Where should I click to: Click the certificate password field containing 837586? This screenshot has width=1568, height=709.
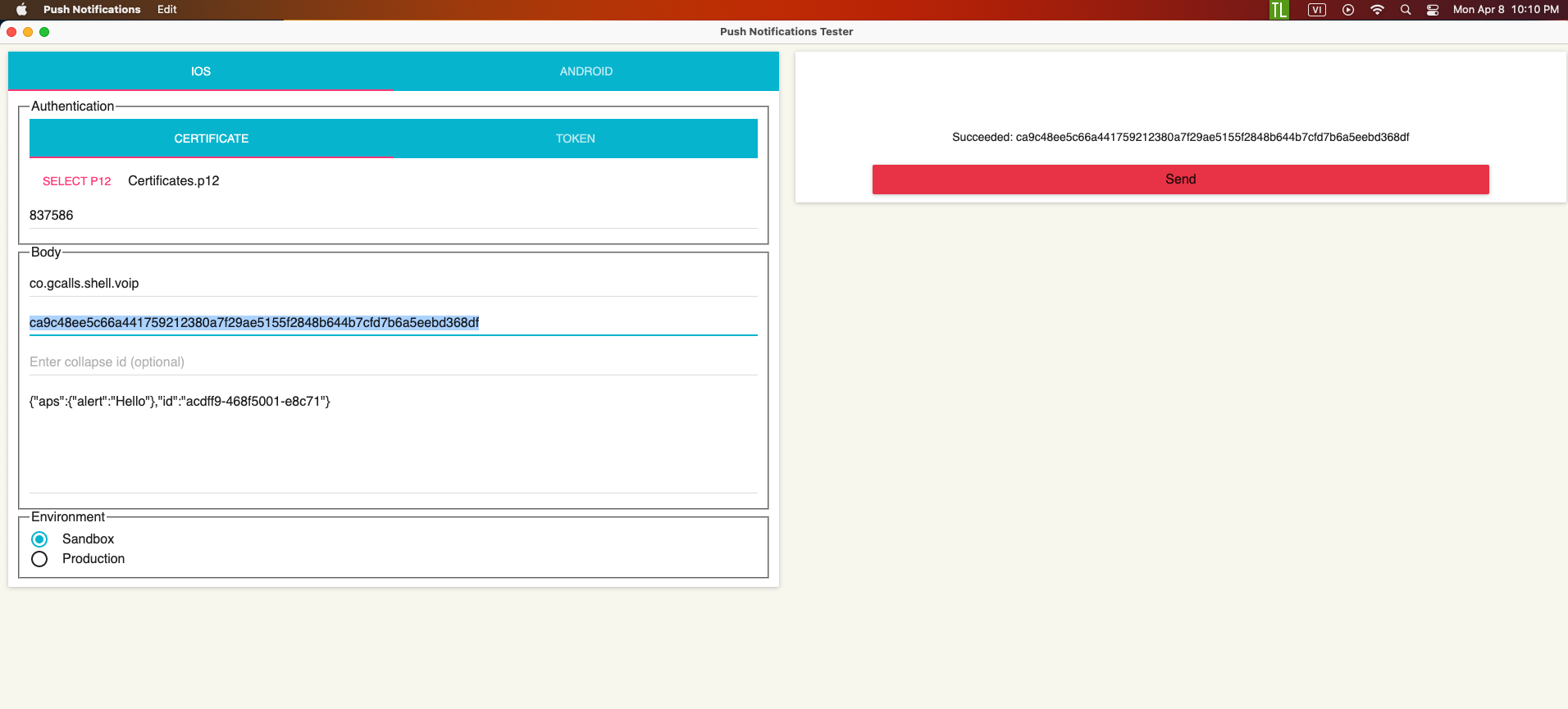(x=393, y=216)
